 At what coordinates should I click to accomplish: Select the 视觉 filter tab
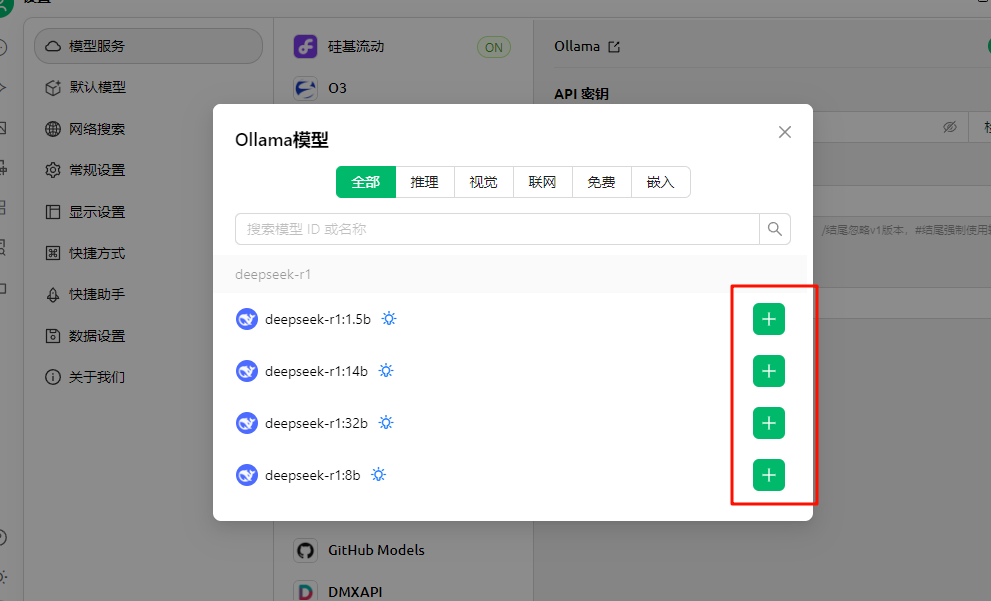(483, 182)
